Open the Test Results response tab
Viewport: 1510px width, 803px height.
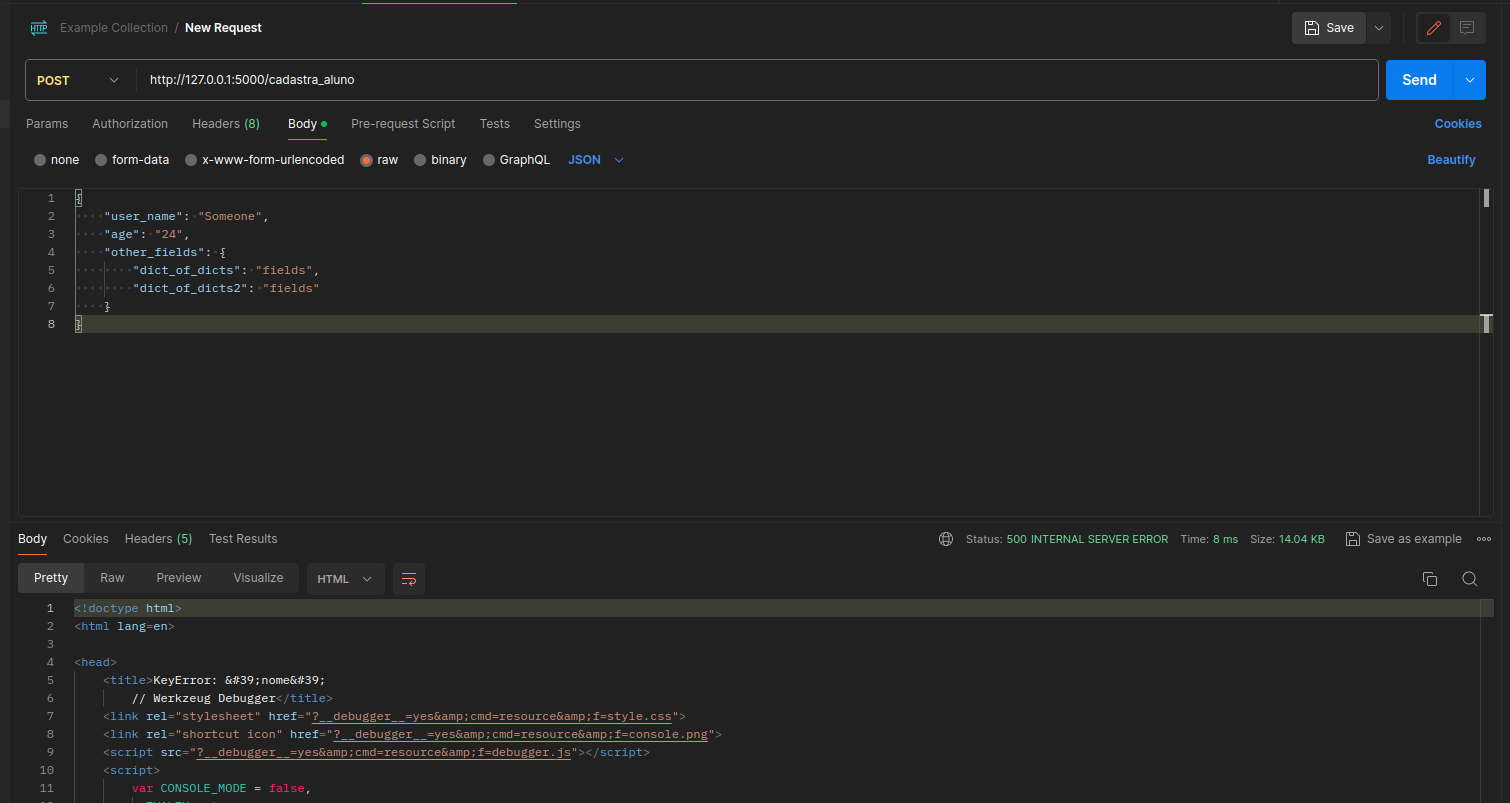pyautogui.click(x=243, y=539)
